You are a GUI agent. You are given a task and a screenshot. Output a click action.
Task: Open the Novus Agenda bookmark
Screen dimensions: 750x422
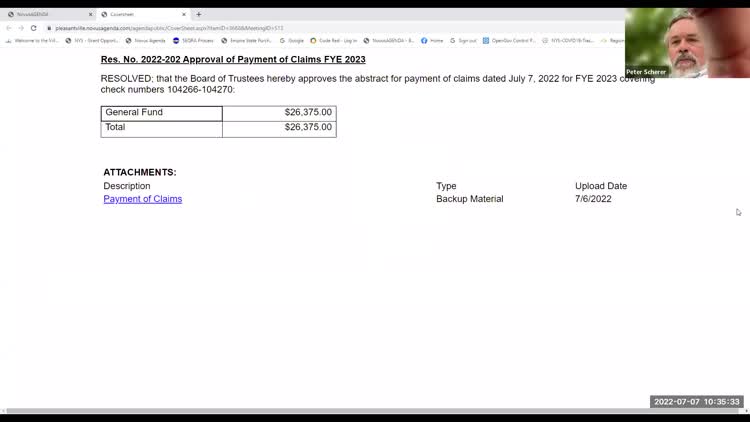tap(145, 41)
